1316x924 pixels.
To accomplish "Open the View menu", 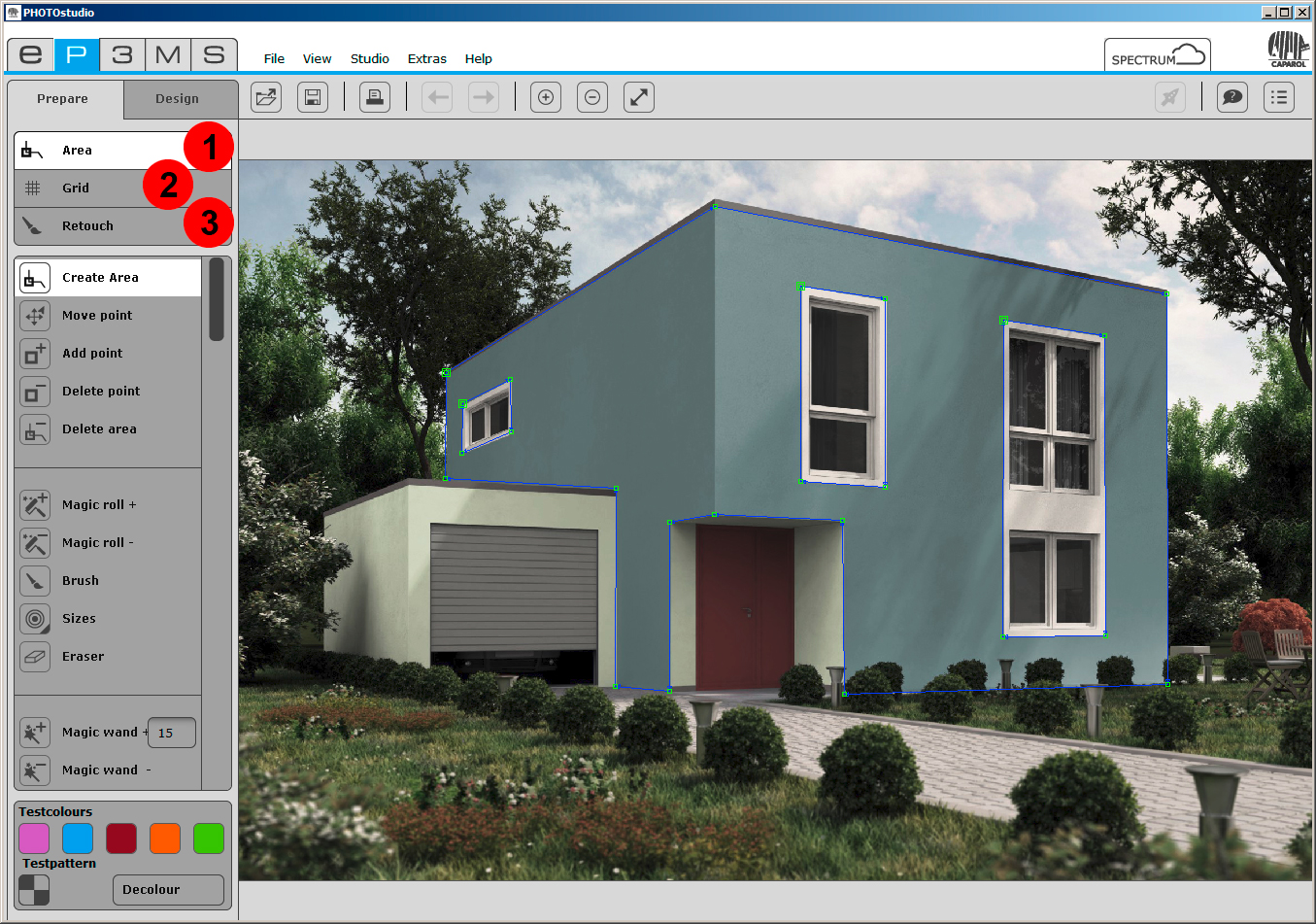I will point(317,59).
